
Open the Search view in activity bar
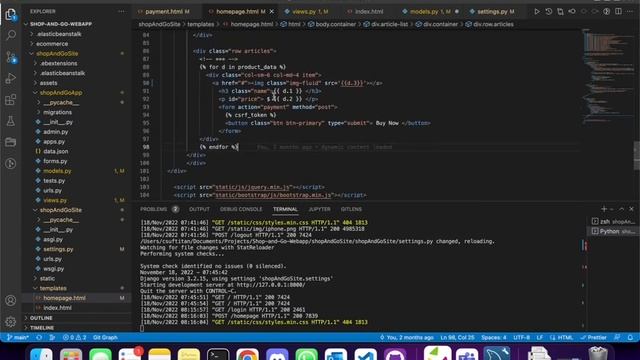point(11,35)
